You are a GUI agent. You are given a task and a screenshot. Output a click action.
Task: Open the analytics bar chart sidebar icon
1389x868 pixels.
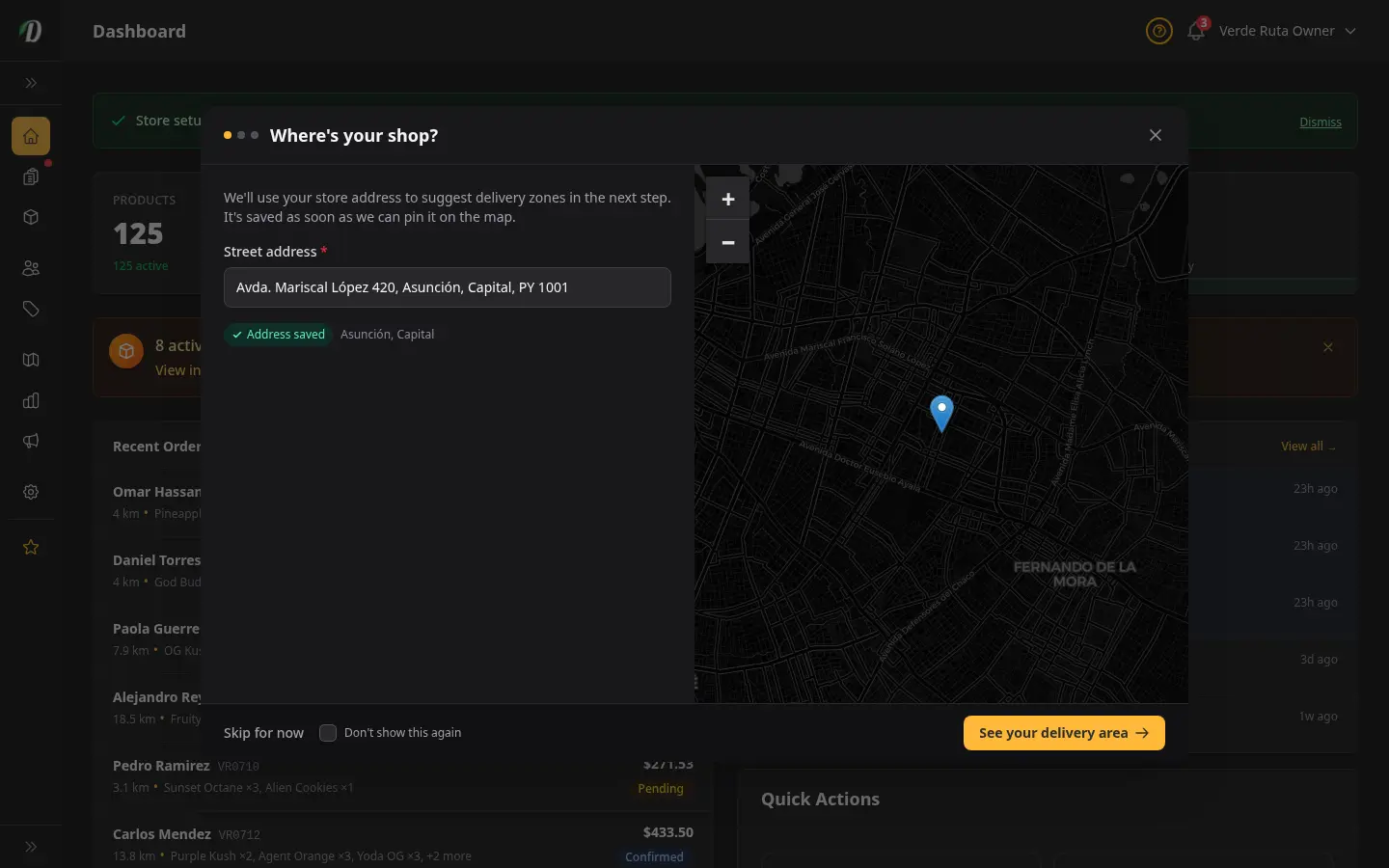coord(31,400)
